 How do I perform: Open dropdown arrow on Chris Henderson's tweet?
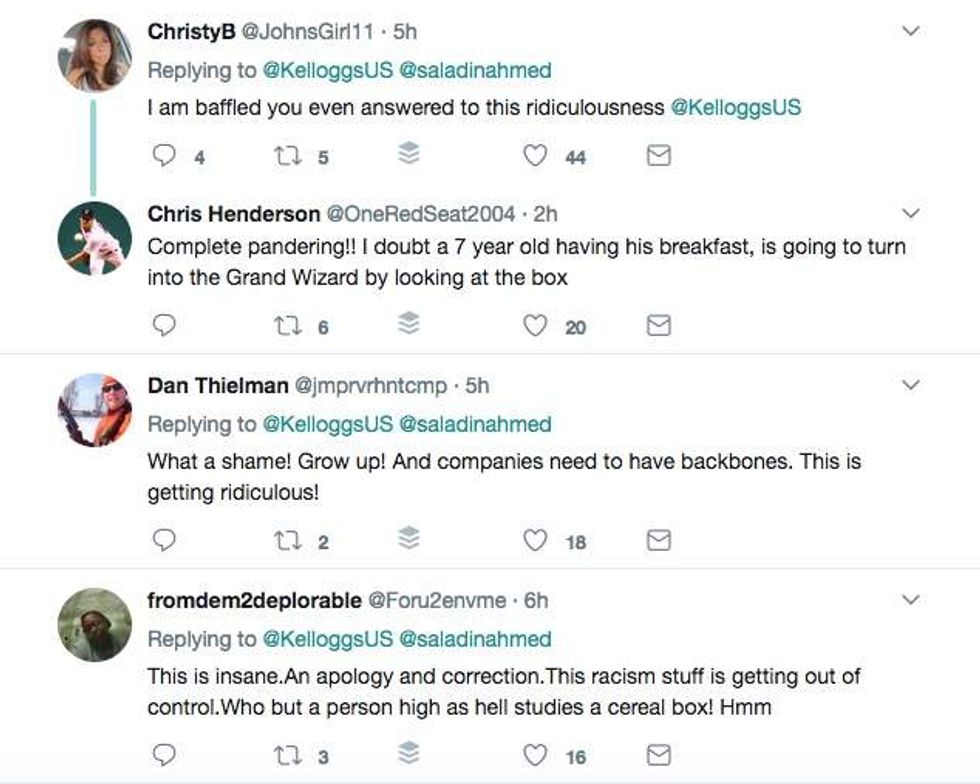pos(911,214)
